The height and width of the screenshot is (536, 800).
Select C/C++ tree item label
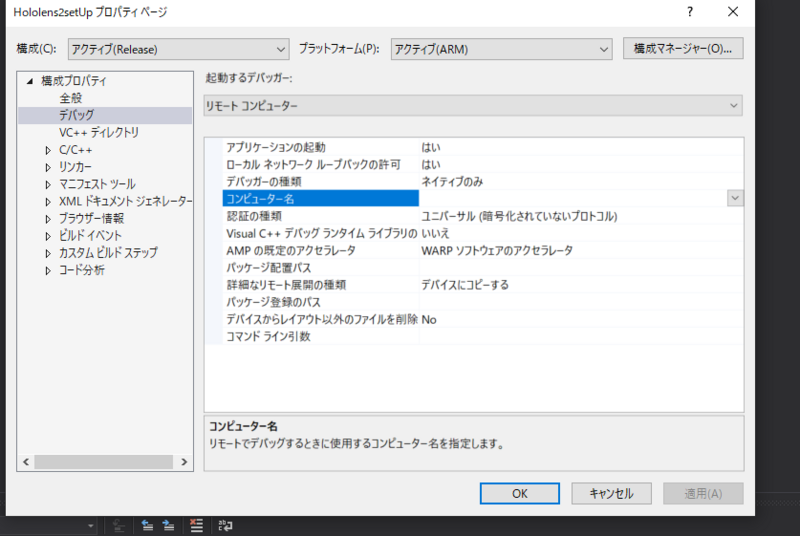click(76, 150)
